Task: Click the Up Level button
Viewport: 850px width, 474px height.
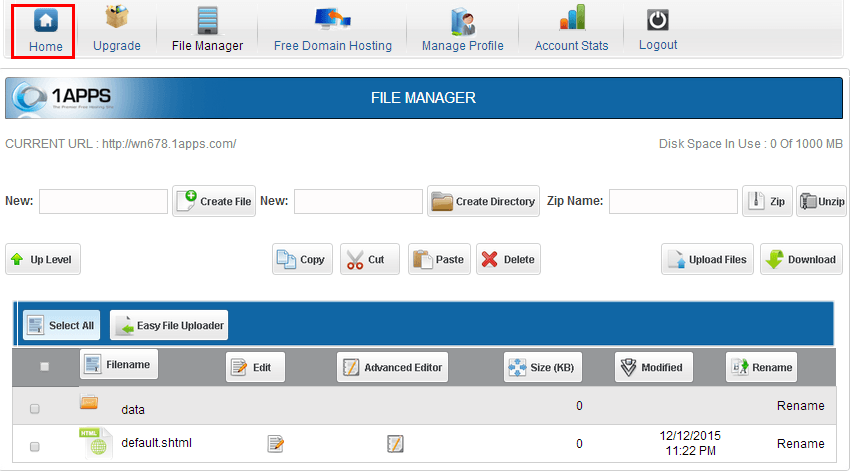Action: [43, 259]
